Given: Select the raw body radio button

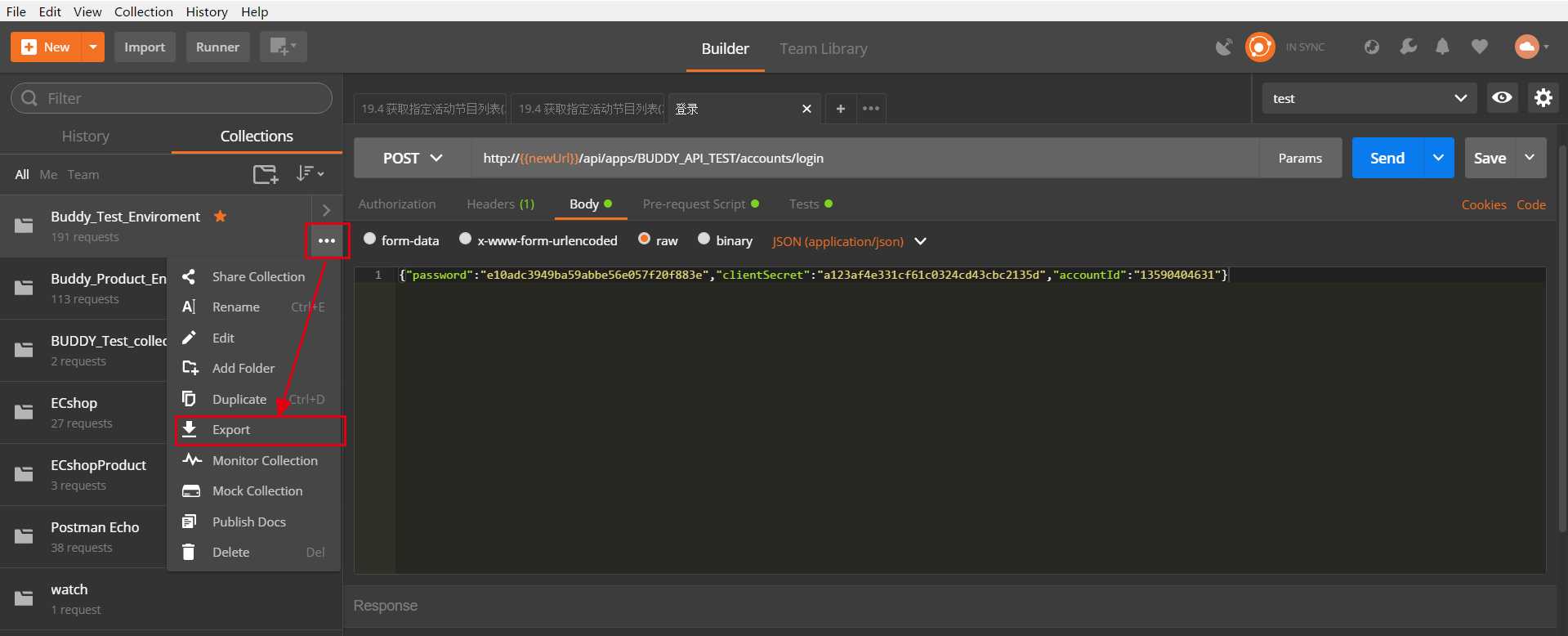Looking at the screenshot, I should [x=644, y=239].
